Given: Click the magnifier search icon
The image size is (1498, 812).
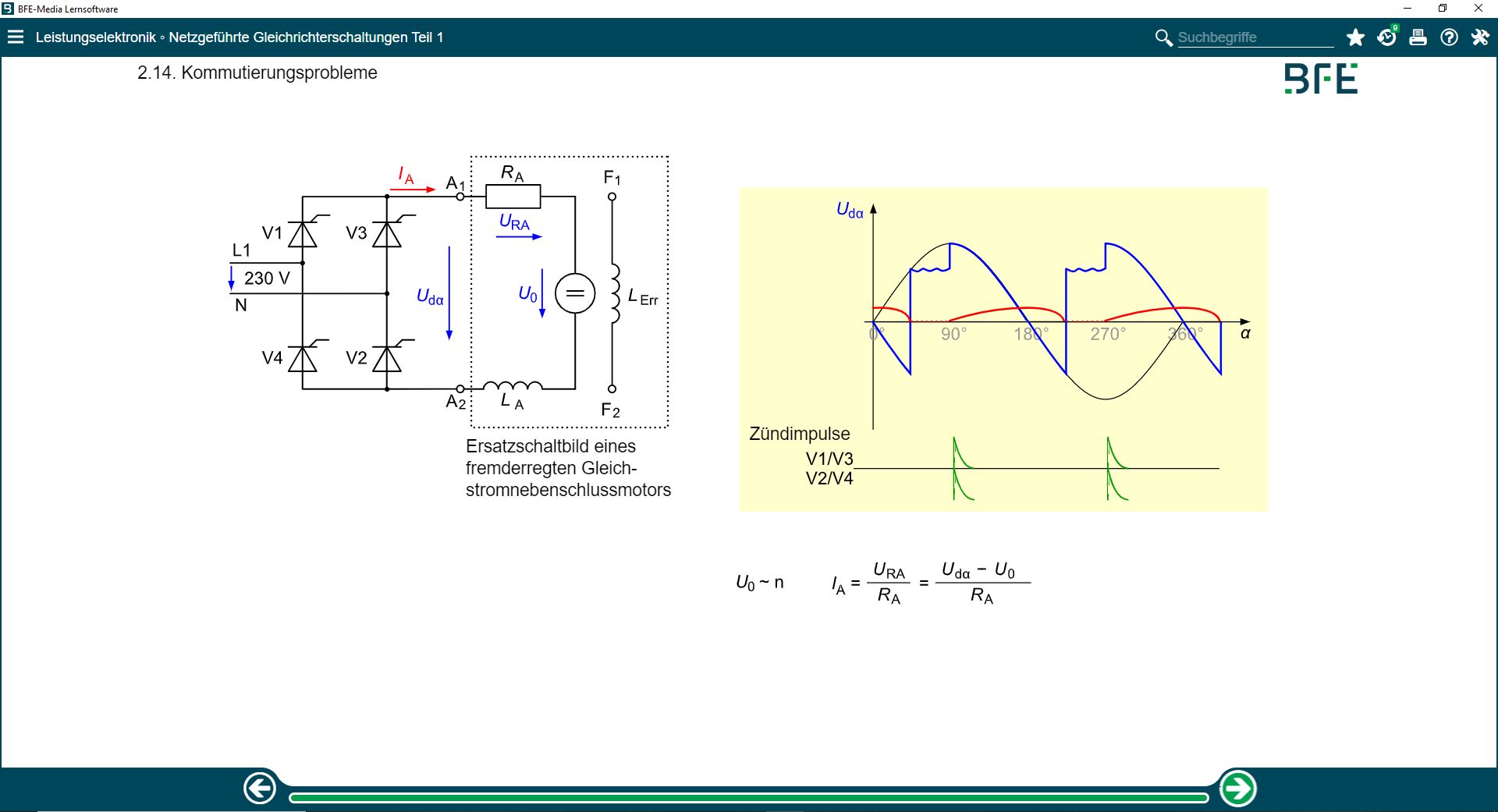Looking at the screenshot, I should click(1163, 37).
